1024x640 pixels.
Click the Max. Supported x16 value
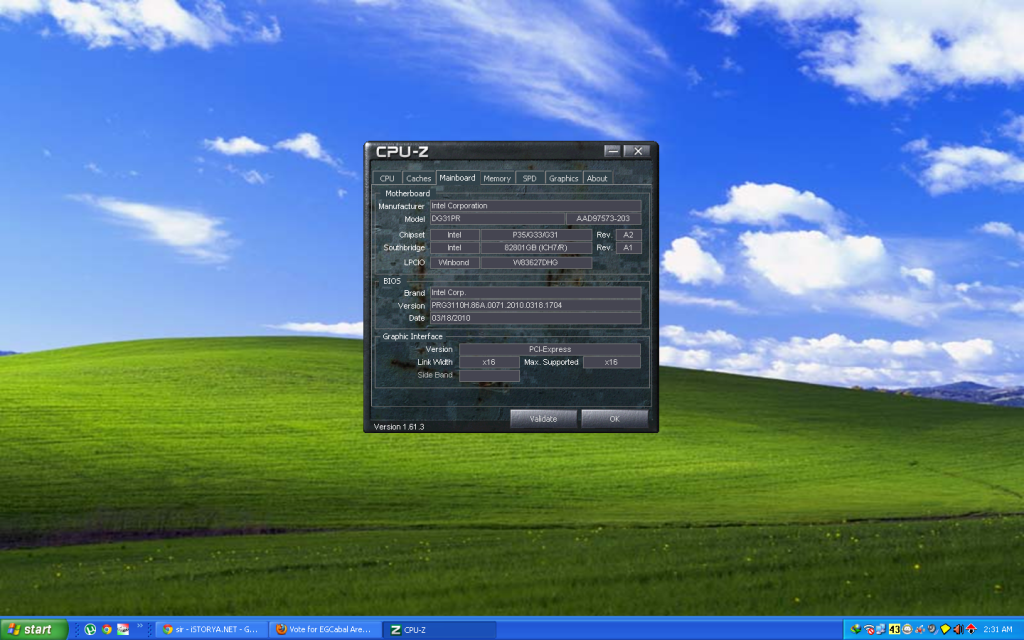point(611,362)
